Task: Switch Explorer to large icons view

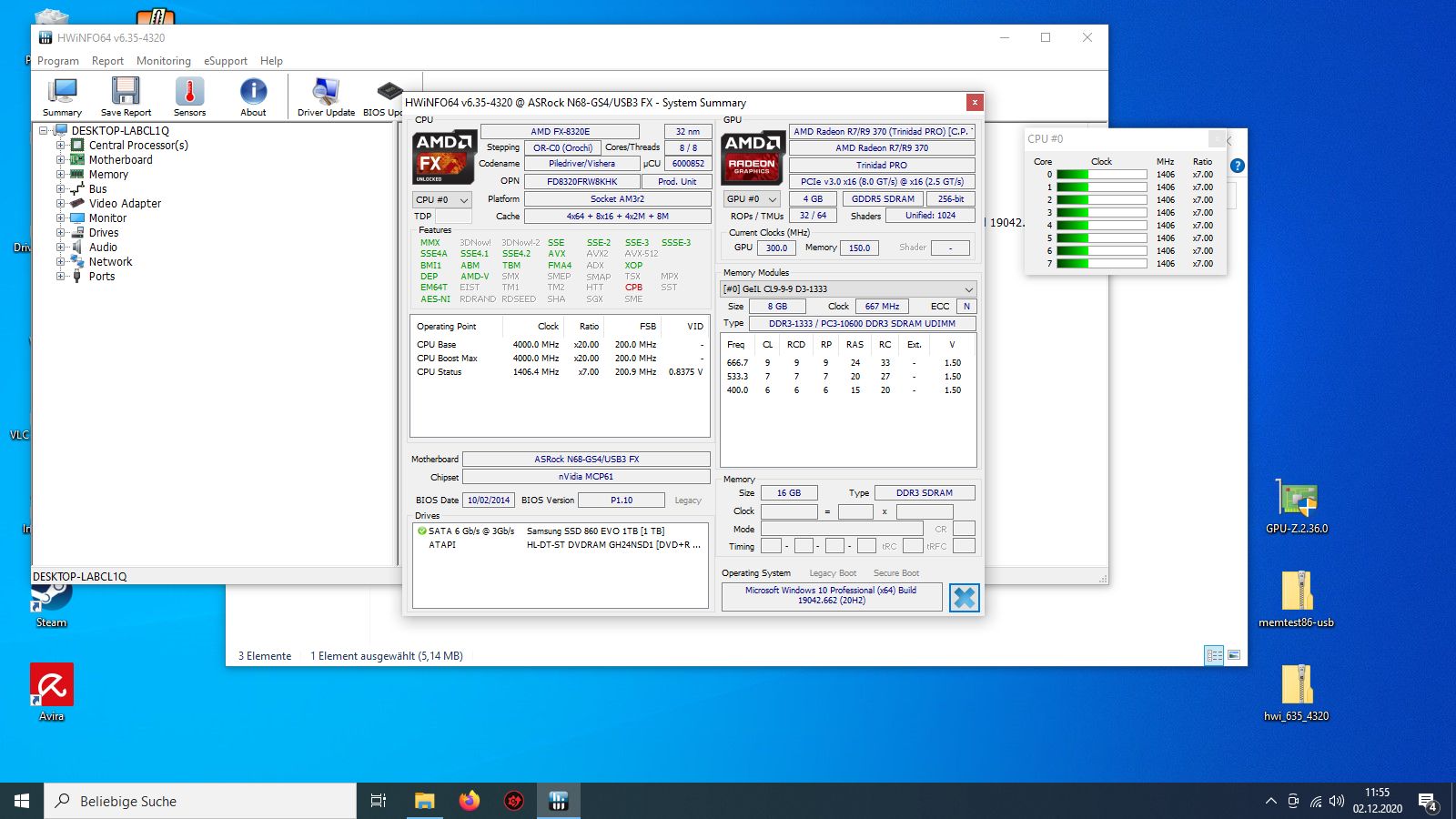Action: tap(1234, 655)
